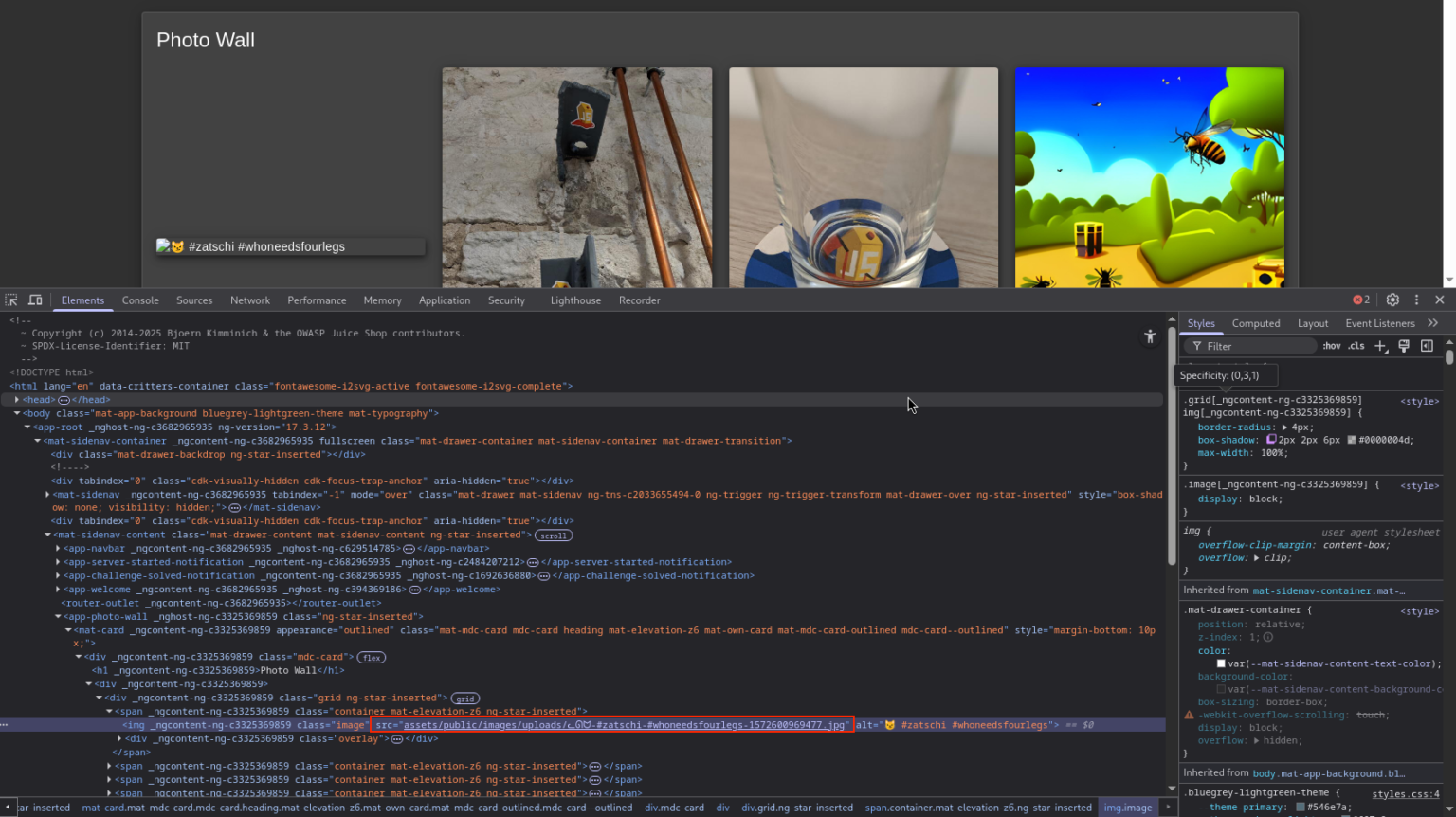Open the styles.css:4 source link

1405,794
